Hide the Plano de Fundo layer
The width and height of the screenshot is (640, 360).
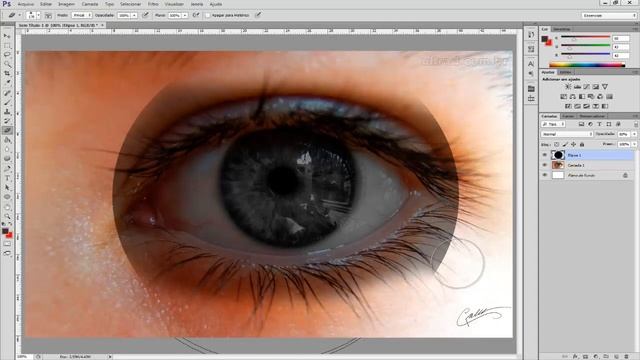click(x=544, y=175)
